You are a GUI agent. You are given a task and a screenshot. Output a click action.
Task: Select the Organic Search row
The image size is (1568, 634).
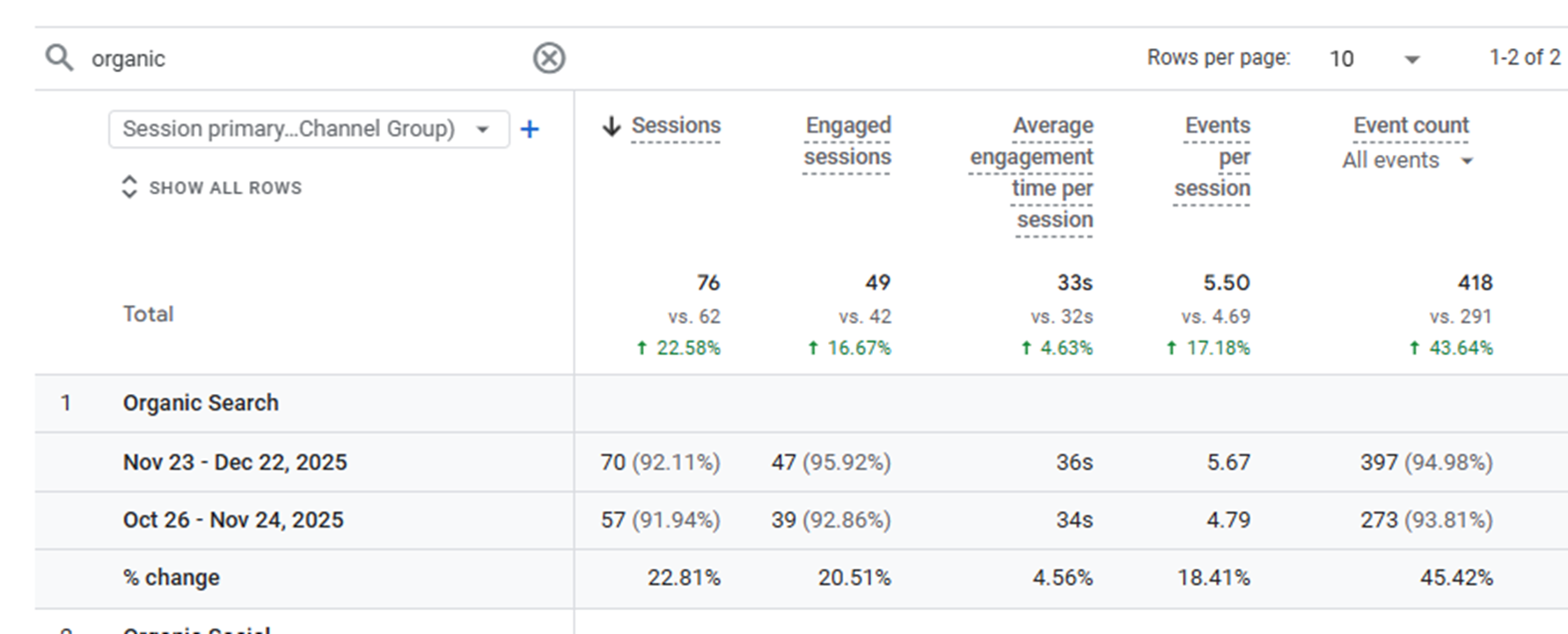pyautogui.click(x=201, y=403)
